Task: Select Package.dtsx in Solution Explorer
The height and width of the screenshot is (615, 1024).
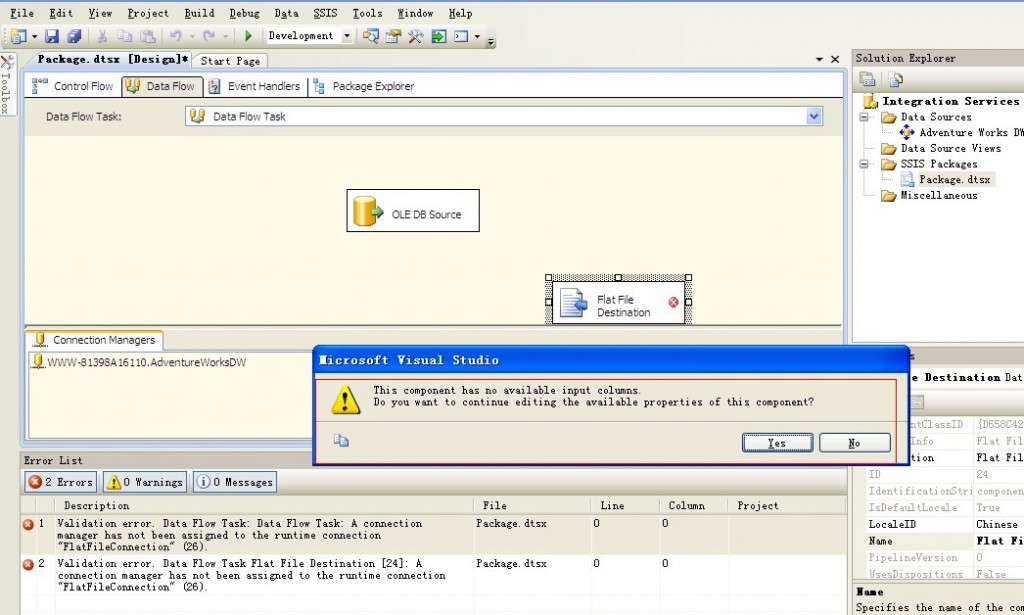Action: [x=954, y=180]
